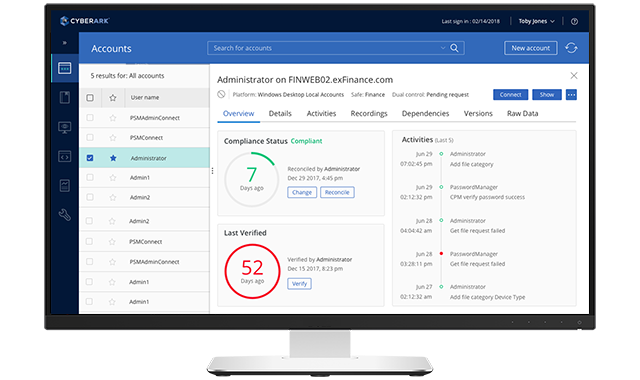Click the Verify button
Image resolution: width=640 pixels, height=380 pixels.
click(x=299, y=284)
